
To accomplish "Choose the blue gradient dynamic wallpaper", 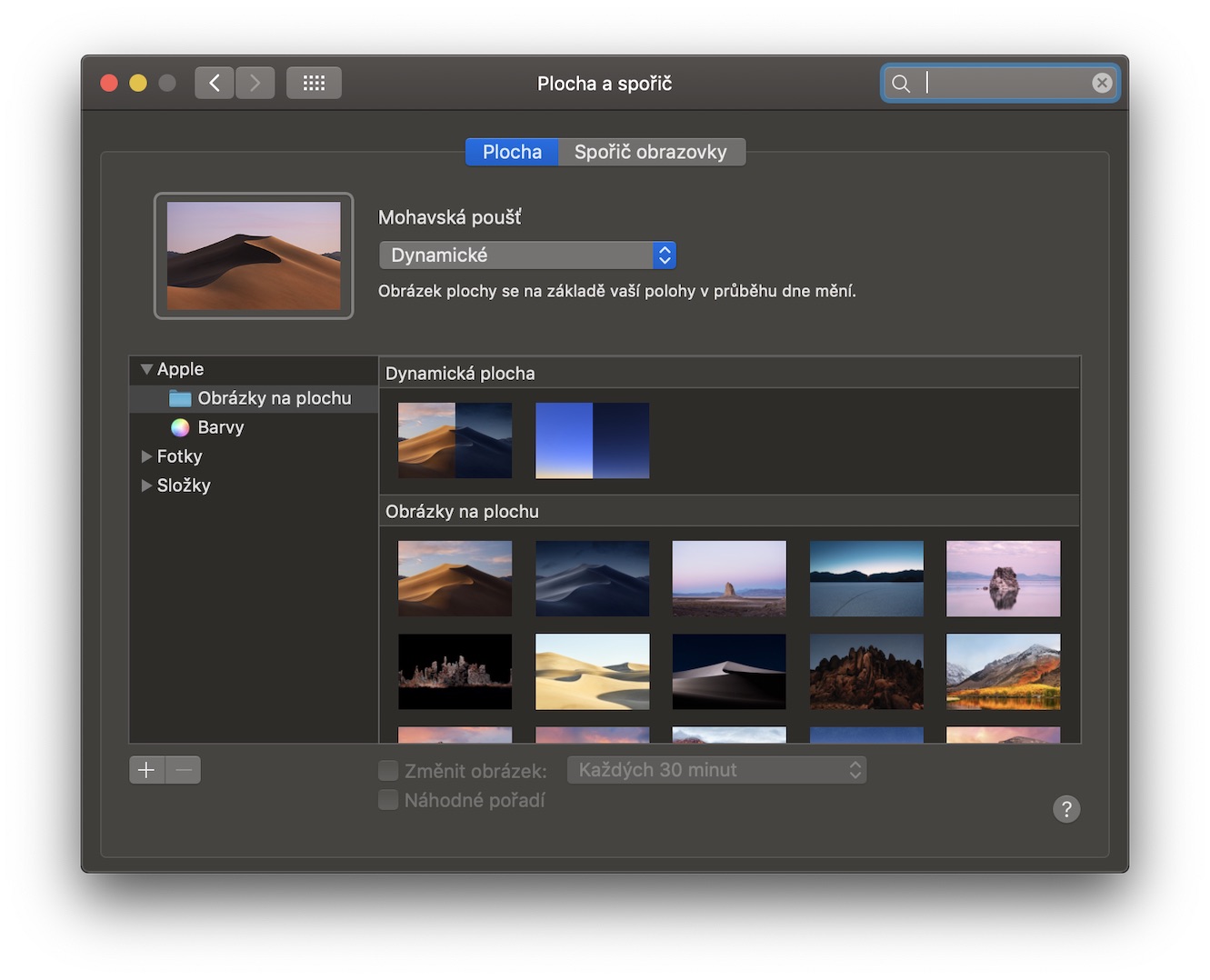I will pos(592,441).
